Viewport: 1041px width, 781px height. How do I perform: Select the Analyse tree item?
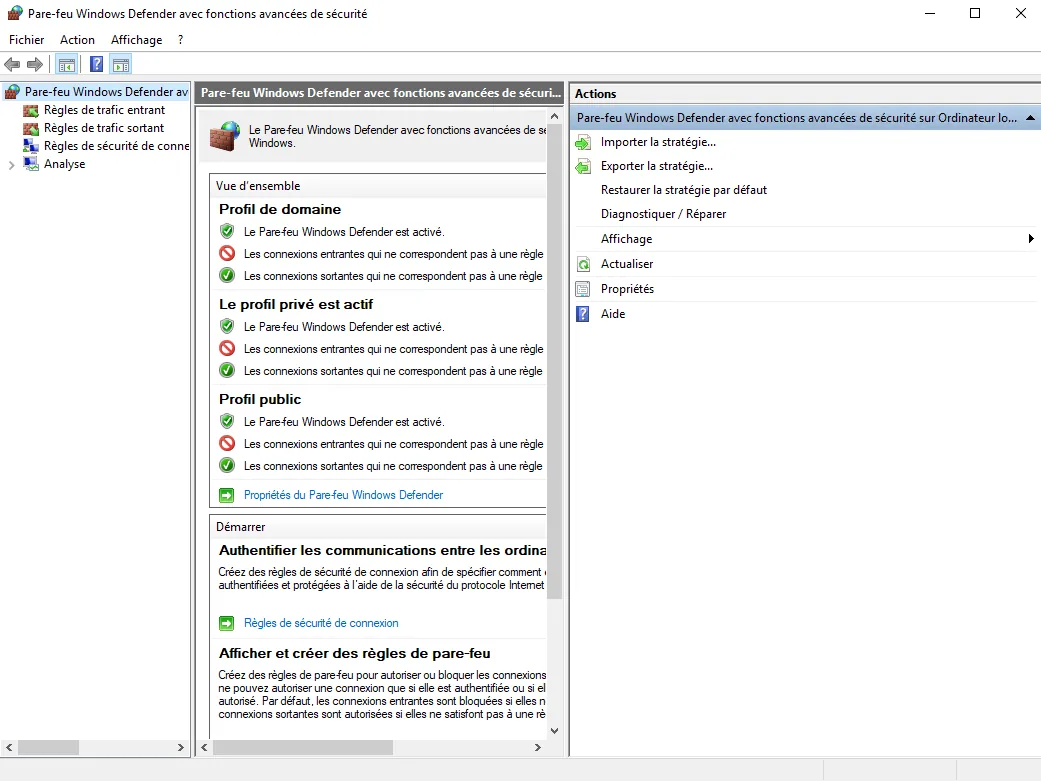(x=64, y=164)
